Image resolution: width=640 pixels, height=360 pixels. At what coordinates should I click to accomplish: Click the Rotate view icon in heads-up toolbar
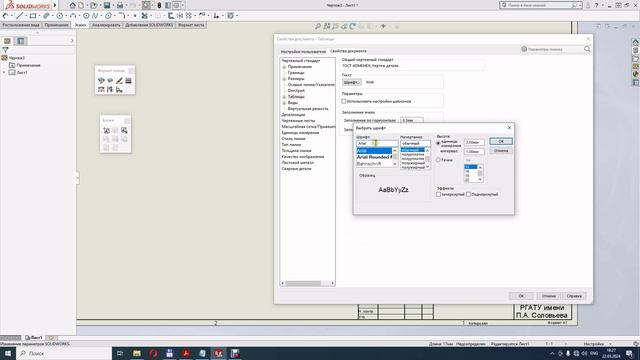353,27
